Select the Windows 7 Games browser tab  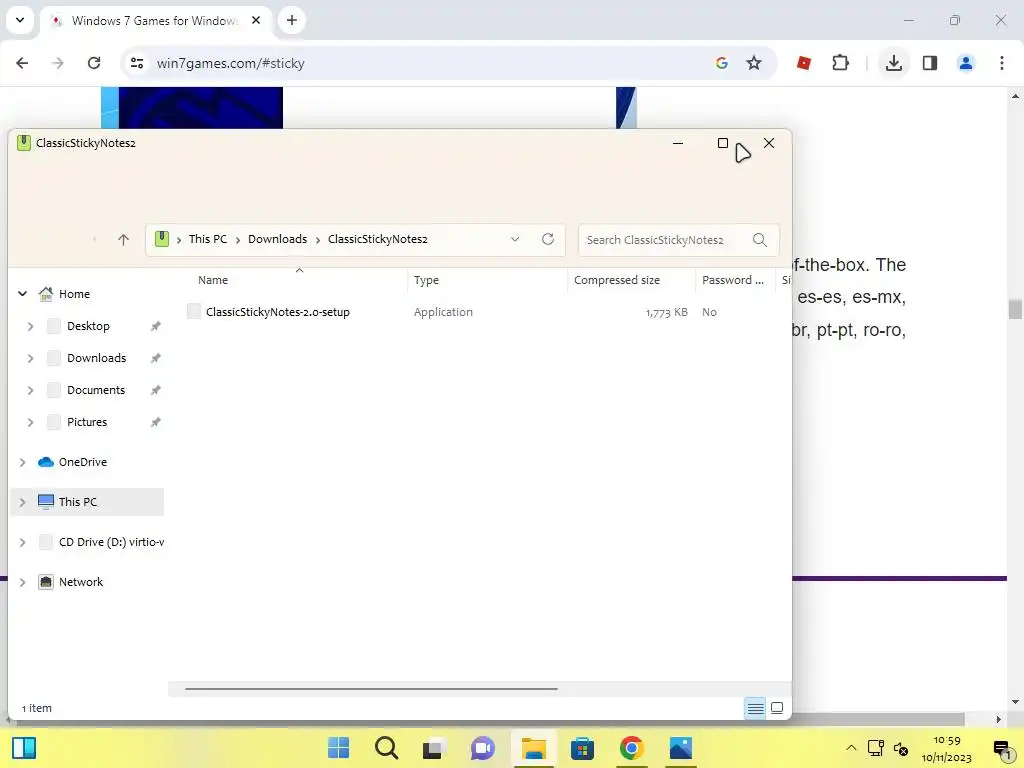coord(153,21)
